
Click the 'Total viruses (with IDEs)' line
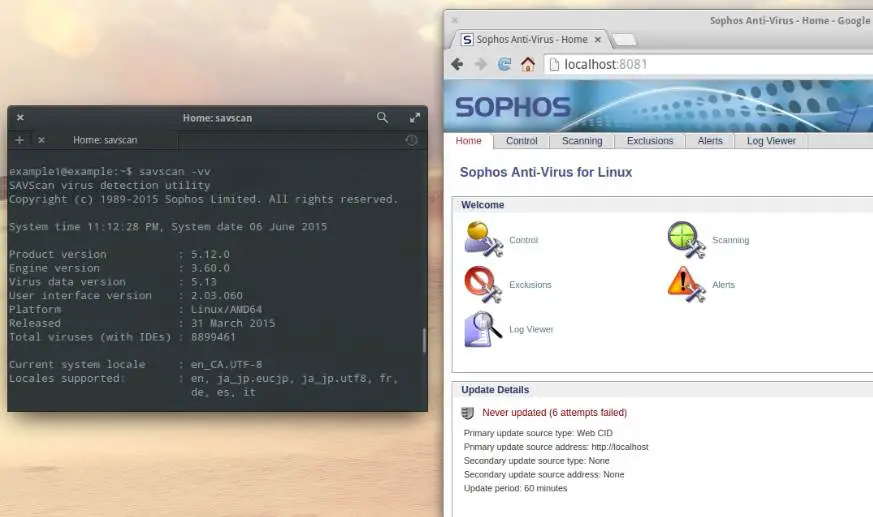coord(122,337)
